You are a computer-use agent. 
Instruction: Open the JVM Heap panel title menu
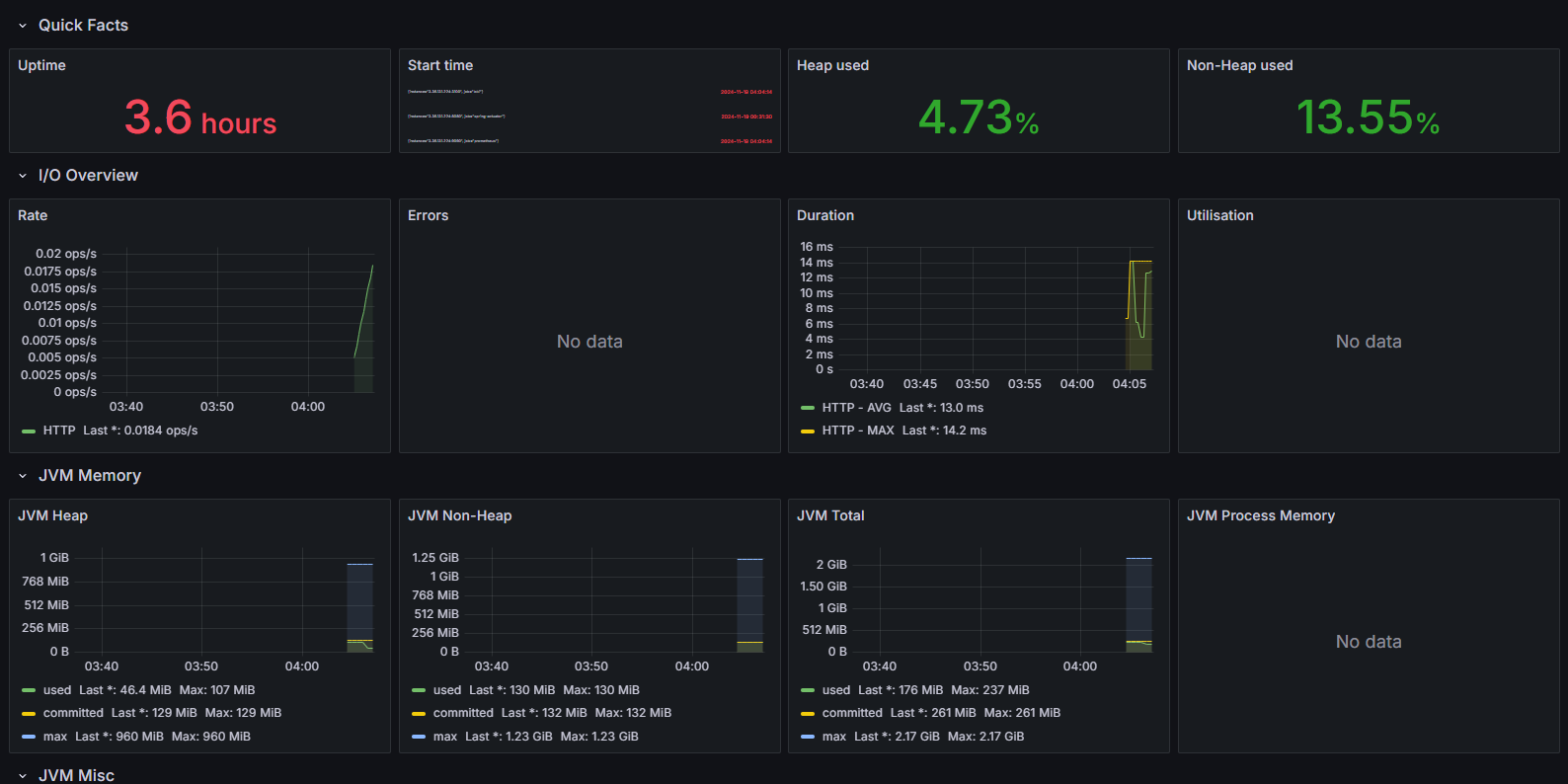[x=52, y=515]
